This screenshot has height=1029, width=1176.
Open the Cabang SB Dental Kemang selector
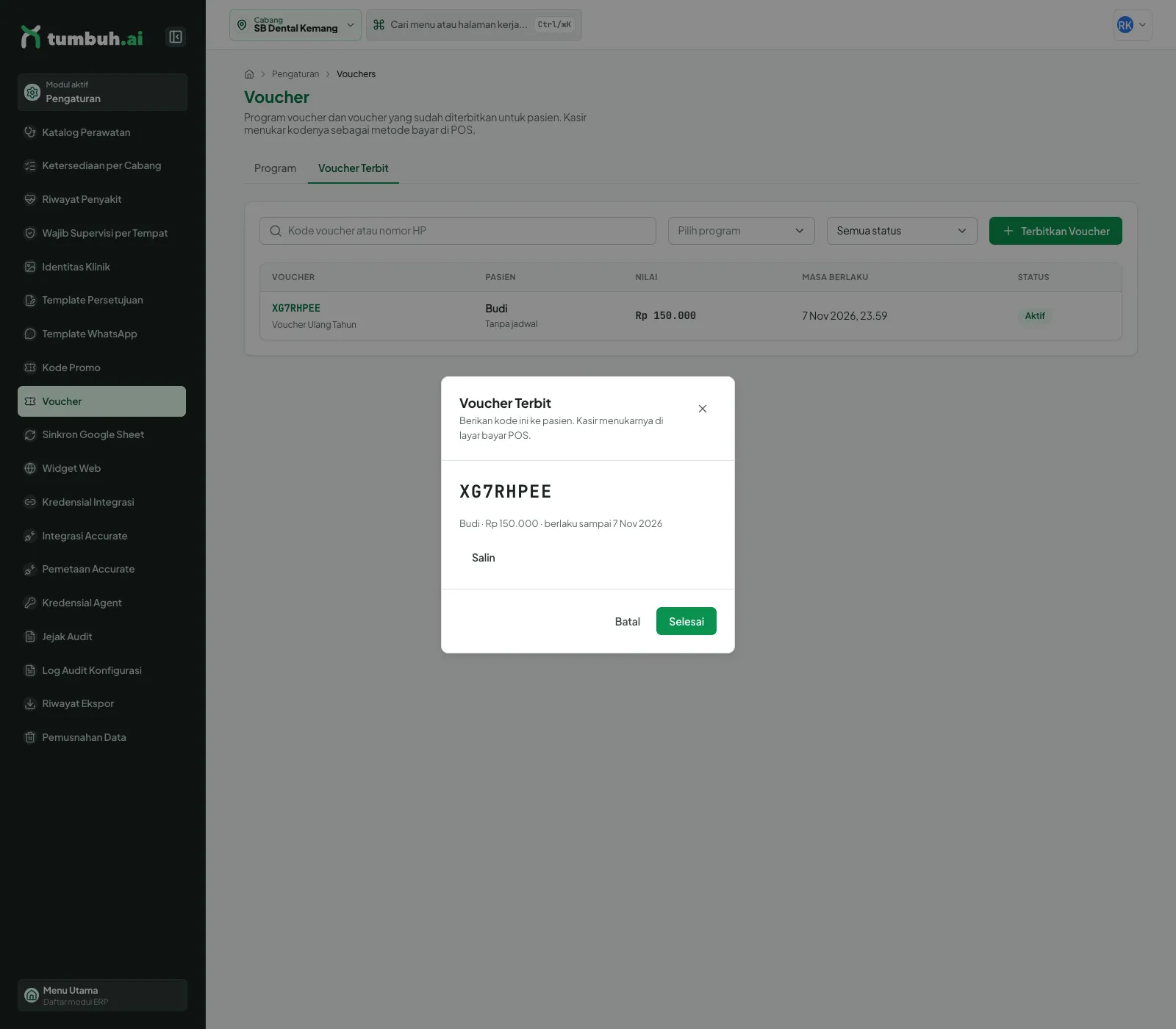pyautogui.click(x=295, y=25)
